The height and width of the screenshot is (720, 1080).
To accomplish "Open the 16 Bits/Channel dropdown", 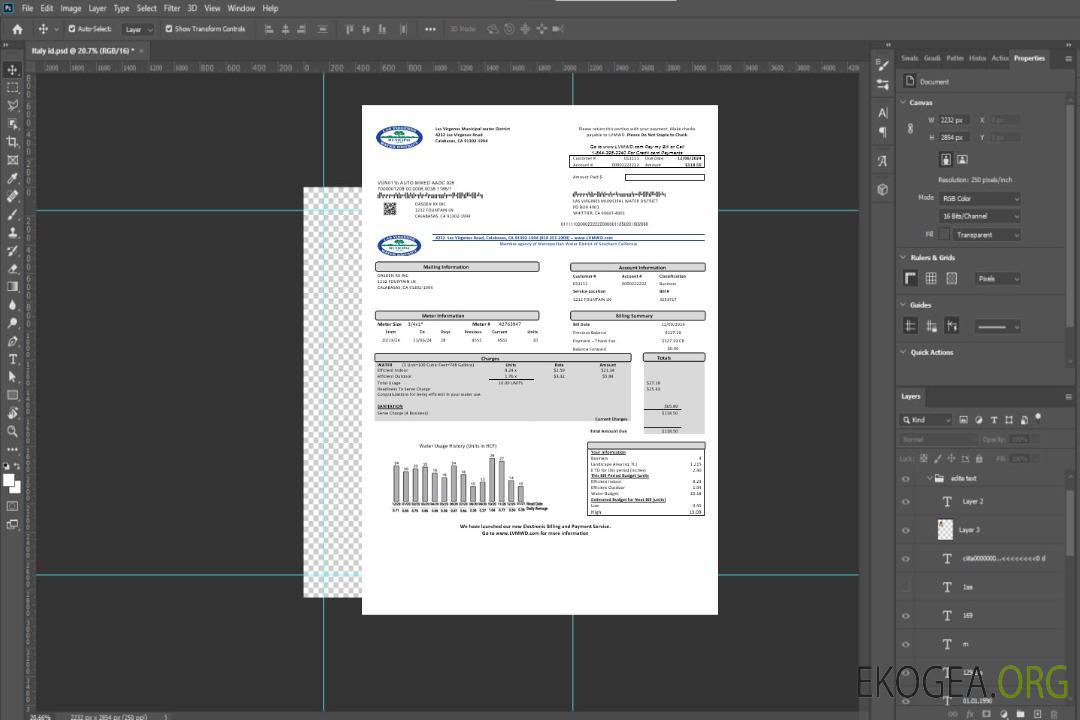I will (x=979, y=216).
